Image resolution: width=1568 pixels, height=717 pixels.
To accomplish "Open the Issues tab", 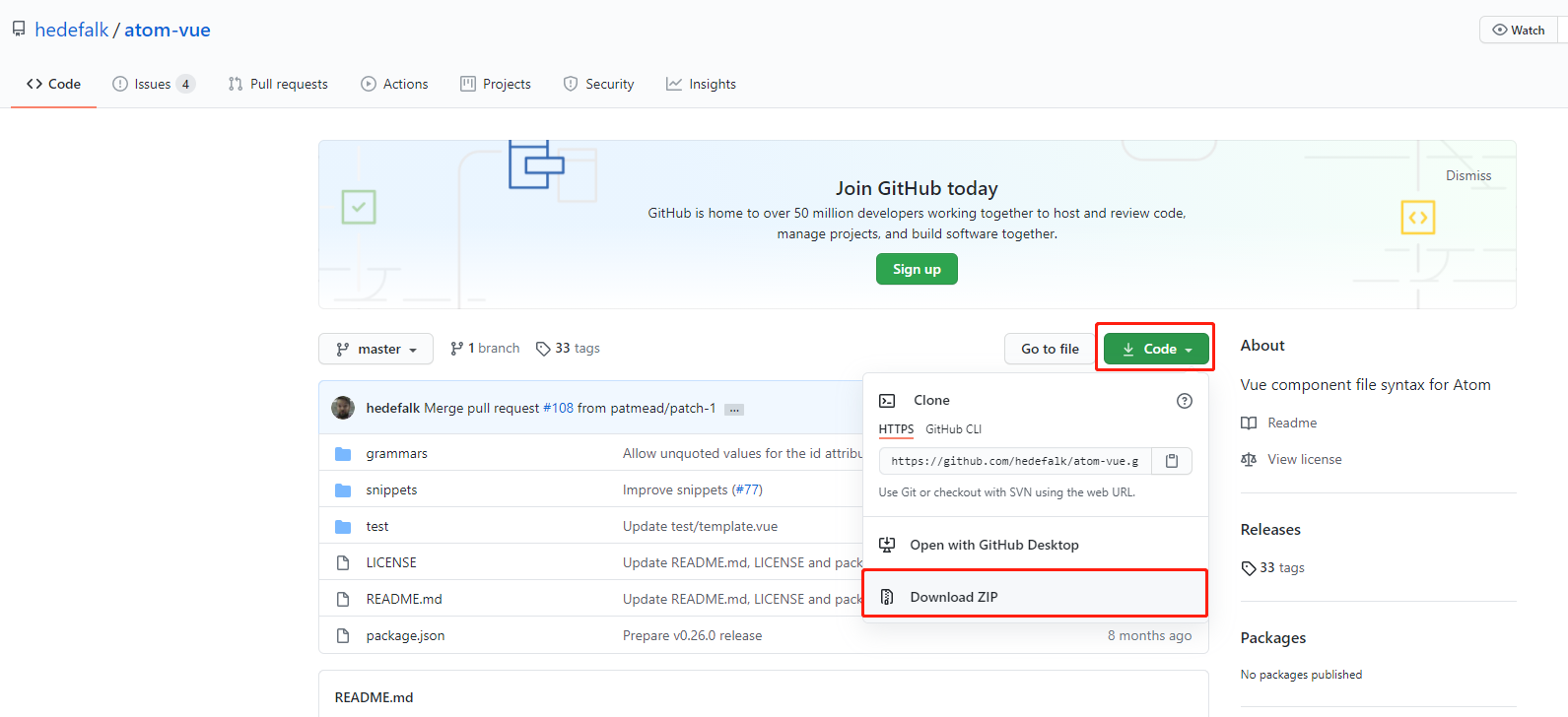I will click(x=153, y=84).
